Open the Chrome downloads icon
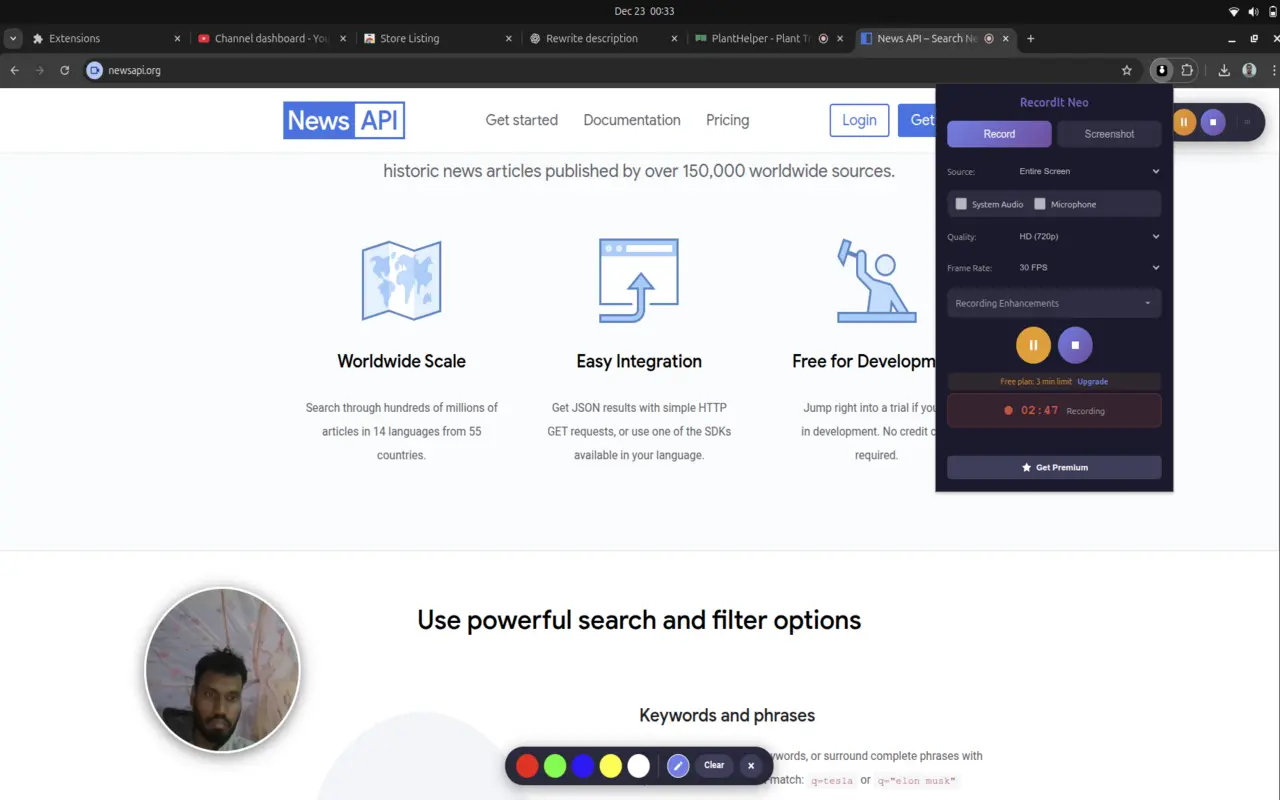1280x800 pixels. (1224, 70)
